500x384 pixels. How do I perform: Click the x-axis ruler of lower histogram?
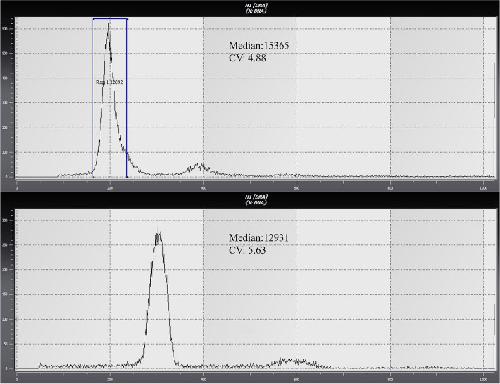coord(256,377)
